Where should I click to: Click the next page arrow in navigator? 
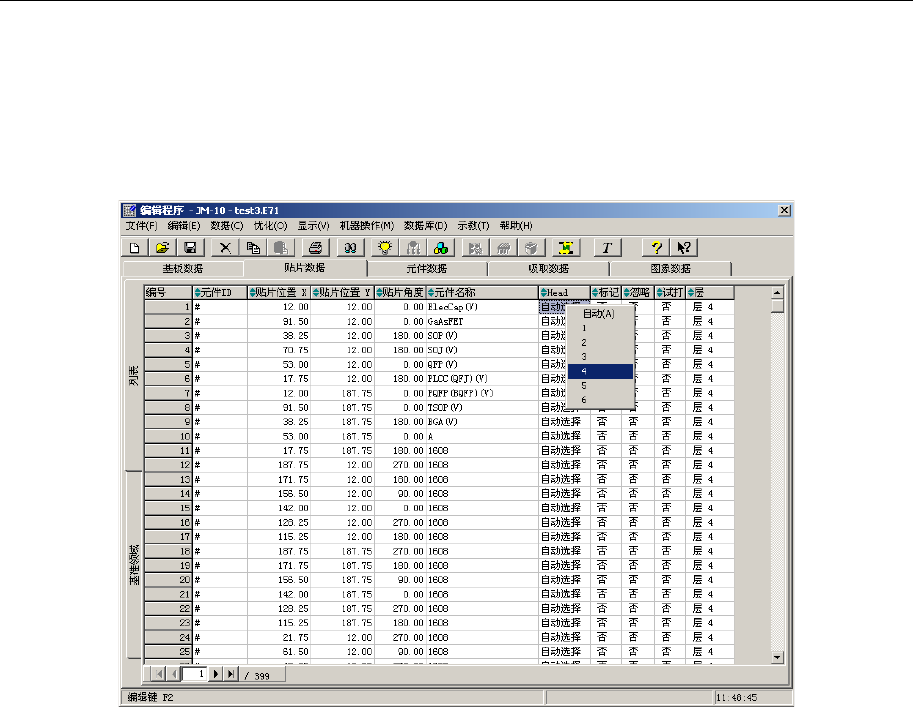pos(216,674)
